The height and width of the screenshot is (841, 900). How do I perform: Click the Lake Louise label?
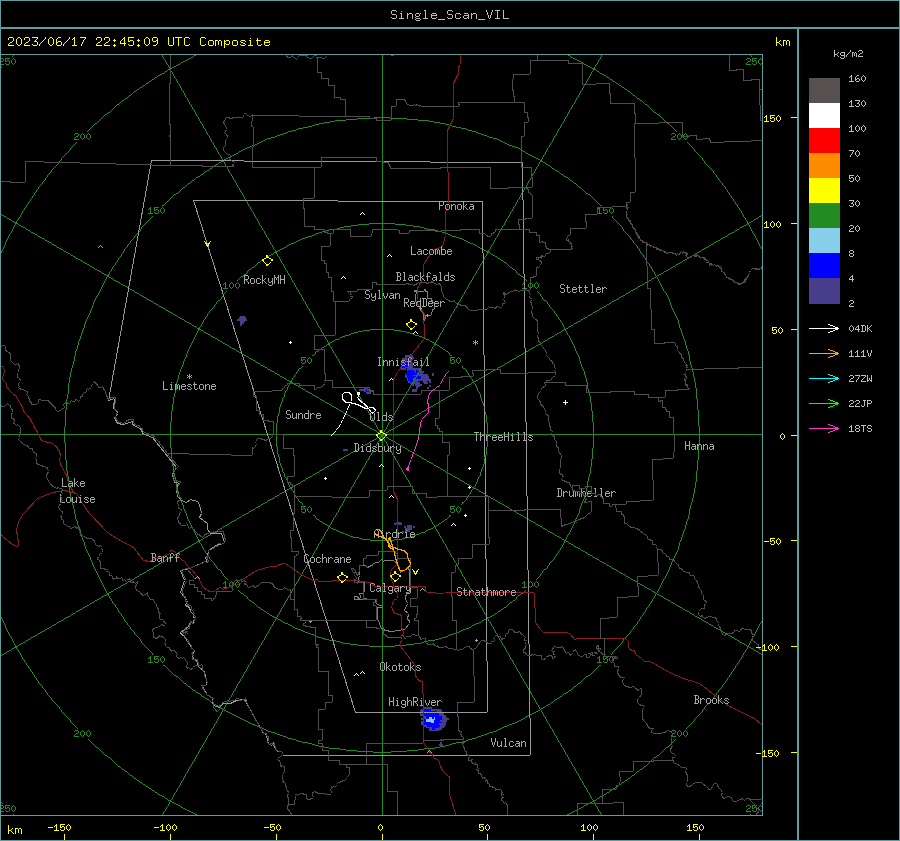(77, 491)
